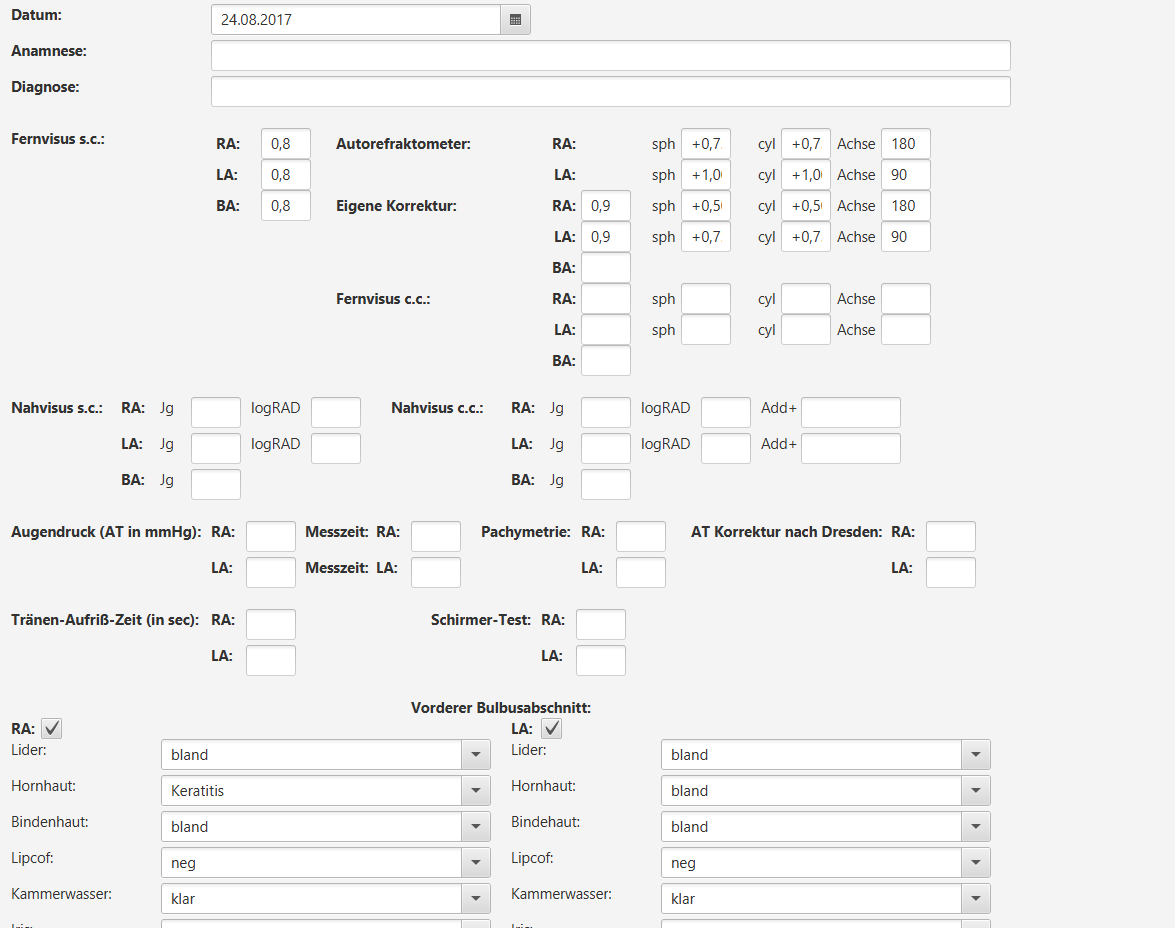Click Nahvisus c.c. LA Add+ field
Viewport: 1175px width, 928px height.
(x=851, y=448)
